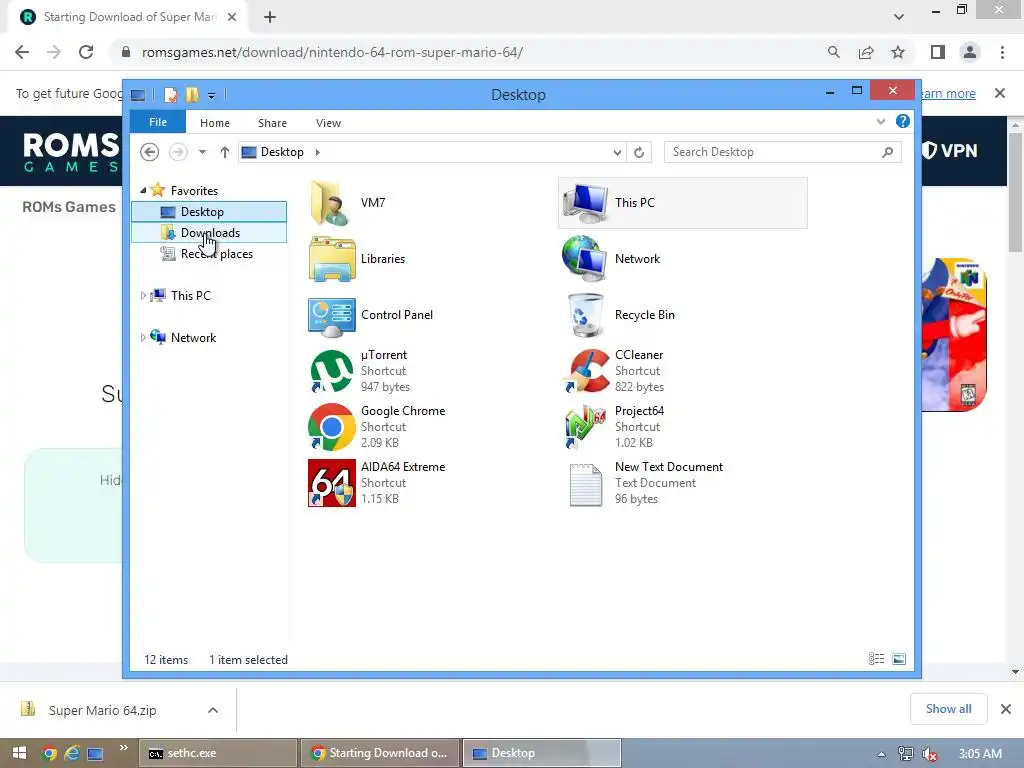Image resolution: width=1024 pixels, height=768 pixels.
Task: Select the Network icon in file list
Action: pos(584,259)
